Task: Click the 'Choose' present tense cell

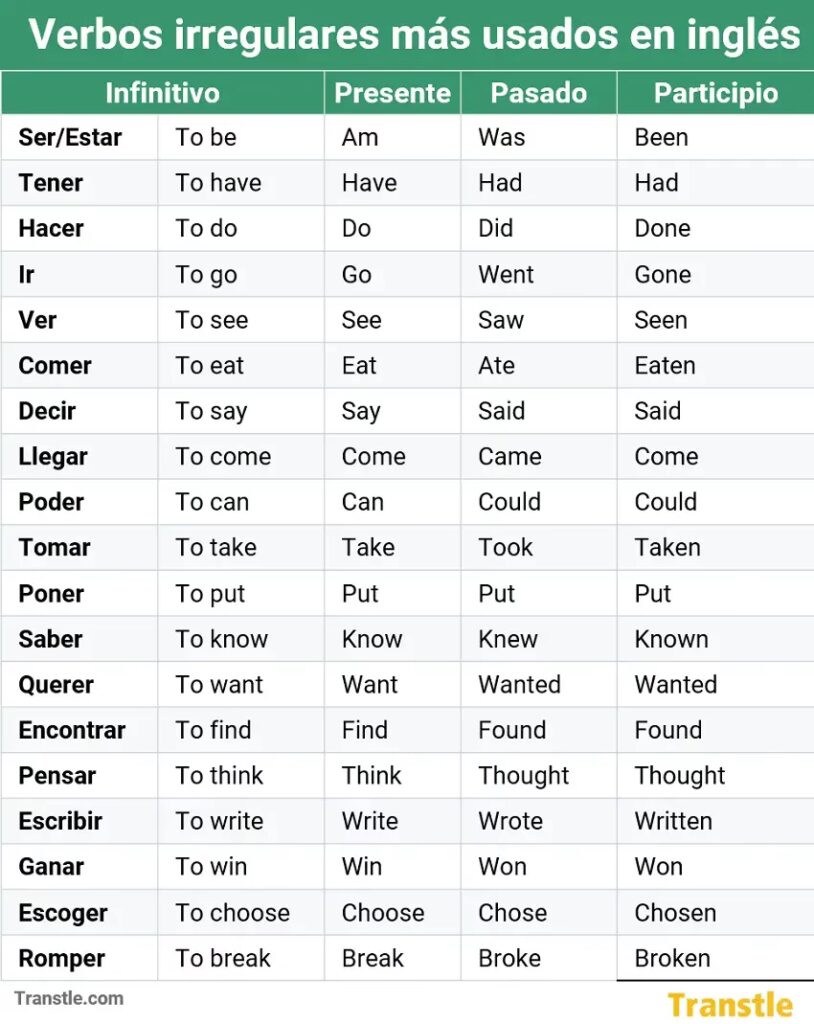Action: [383, 913]
